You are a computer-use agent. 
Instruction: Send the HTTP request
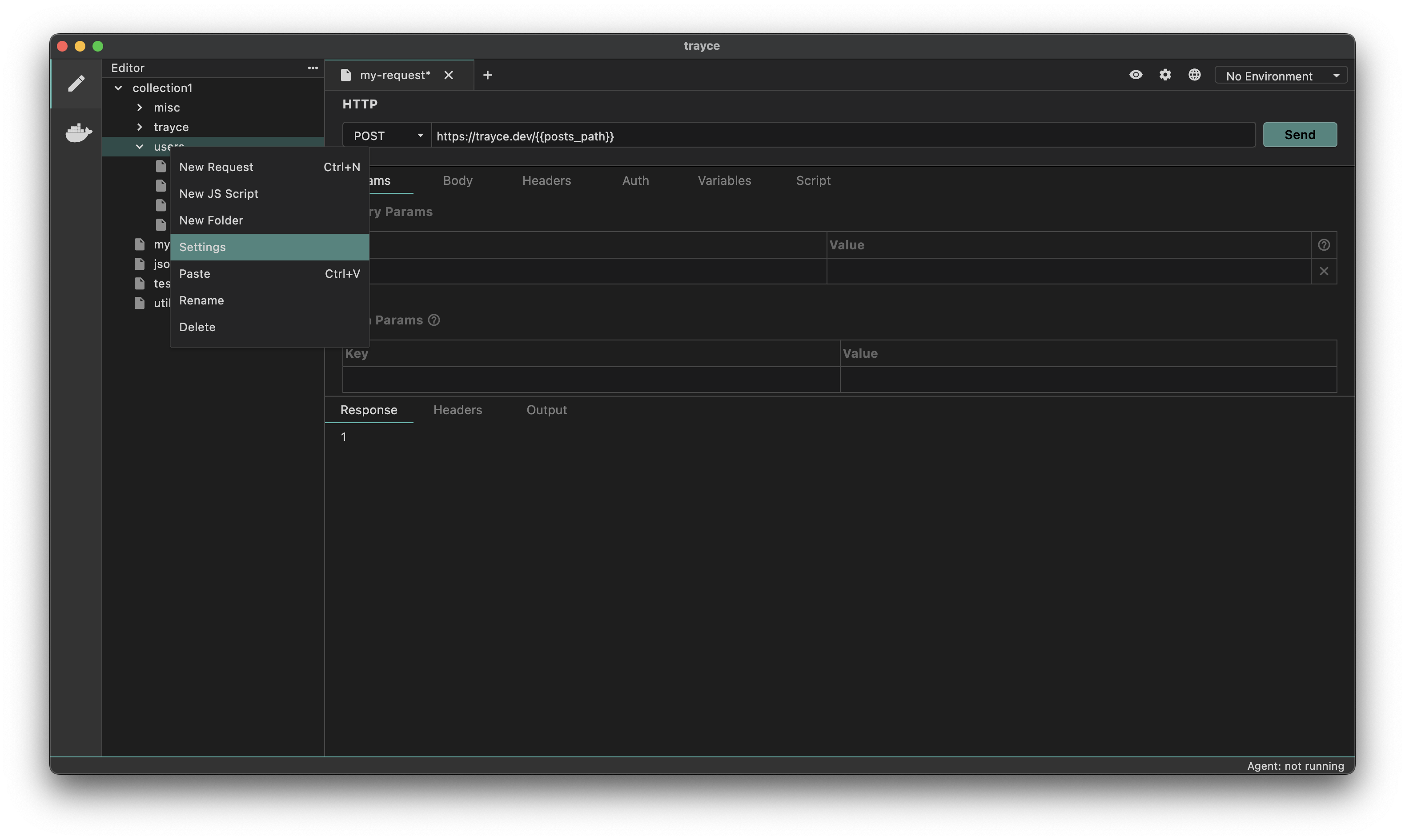coord(1300,135)
